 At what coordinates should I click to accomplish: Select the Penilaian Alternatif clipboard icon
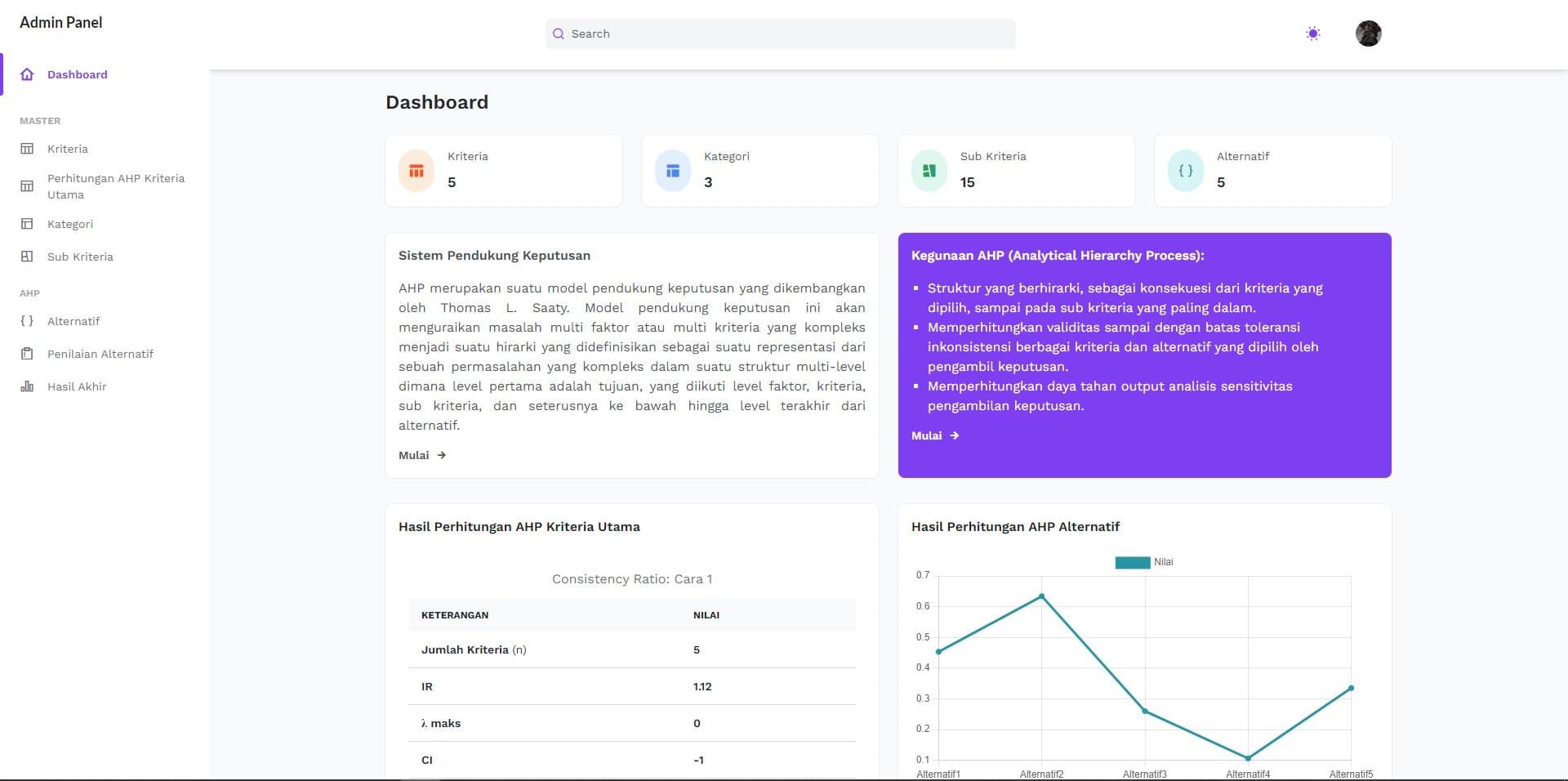pyautogui.click(x=29, y=354)
